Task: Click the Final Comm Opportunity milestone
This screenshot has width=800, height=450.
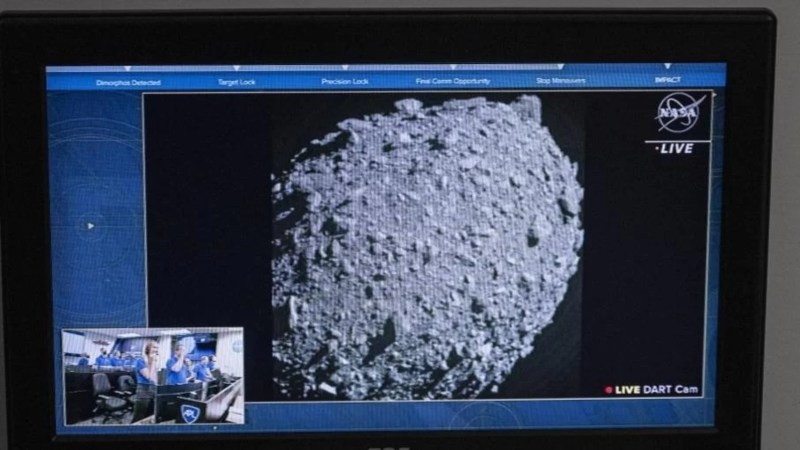Action: pyautogui.click(x=453, y=81)
